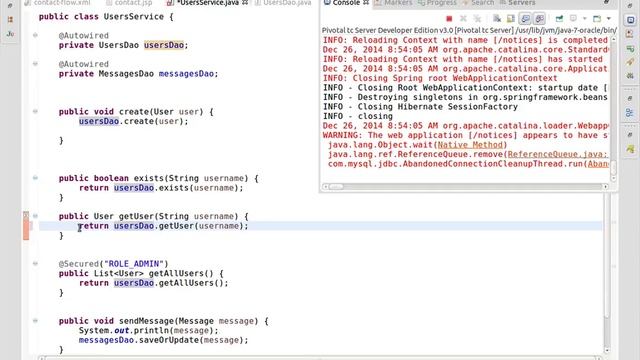Open a new console view icon

click(597, 19)
